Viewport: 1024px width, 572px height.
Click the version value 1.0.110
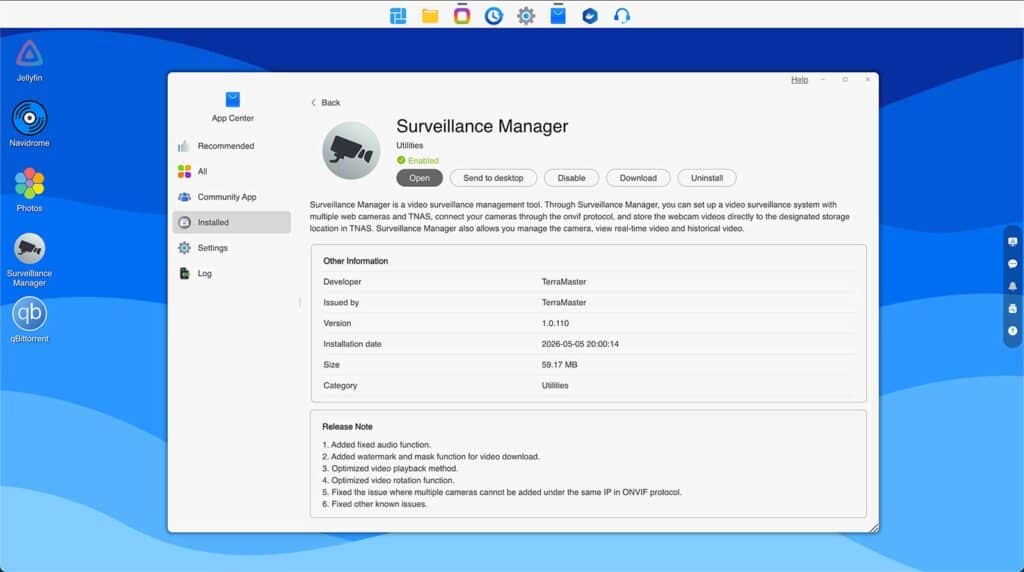click(555, 323)
